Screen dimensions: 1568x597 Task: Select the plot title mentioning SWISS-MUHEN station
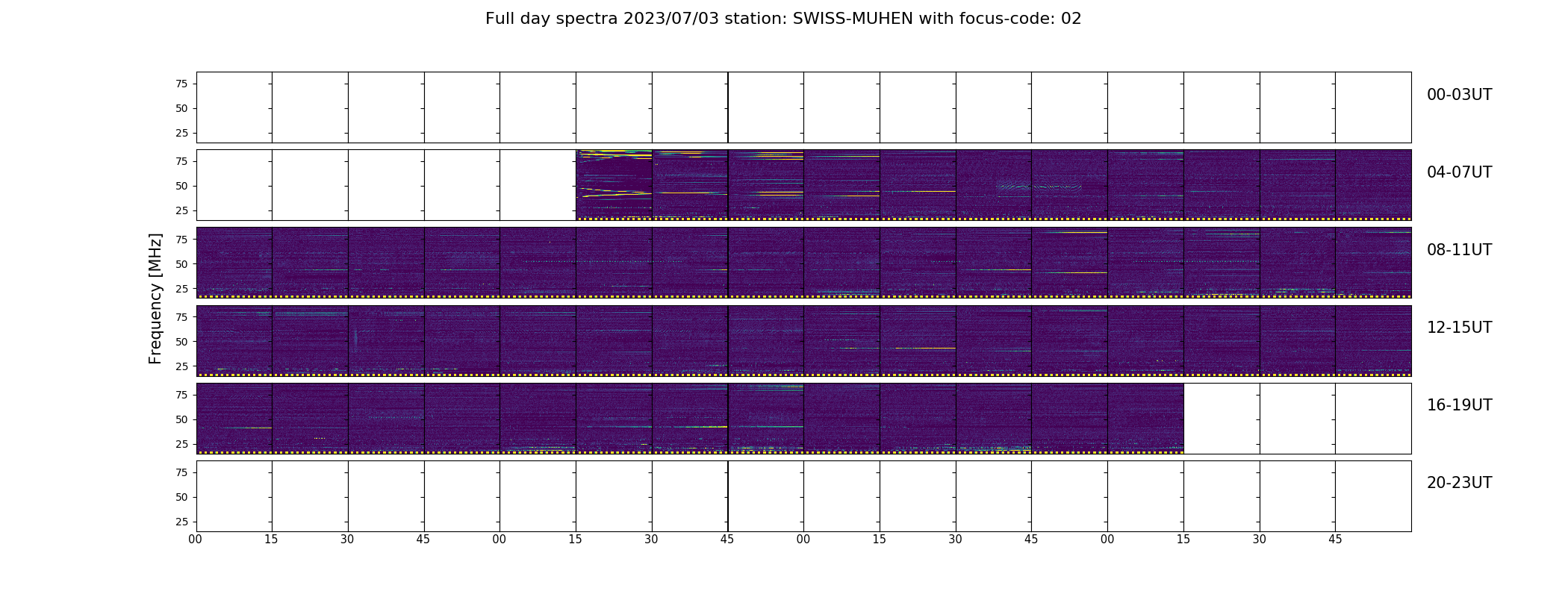(783, 19)
